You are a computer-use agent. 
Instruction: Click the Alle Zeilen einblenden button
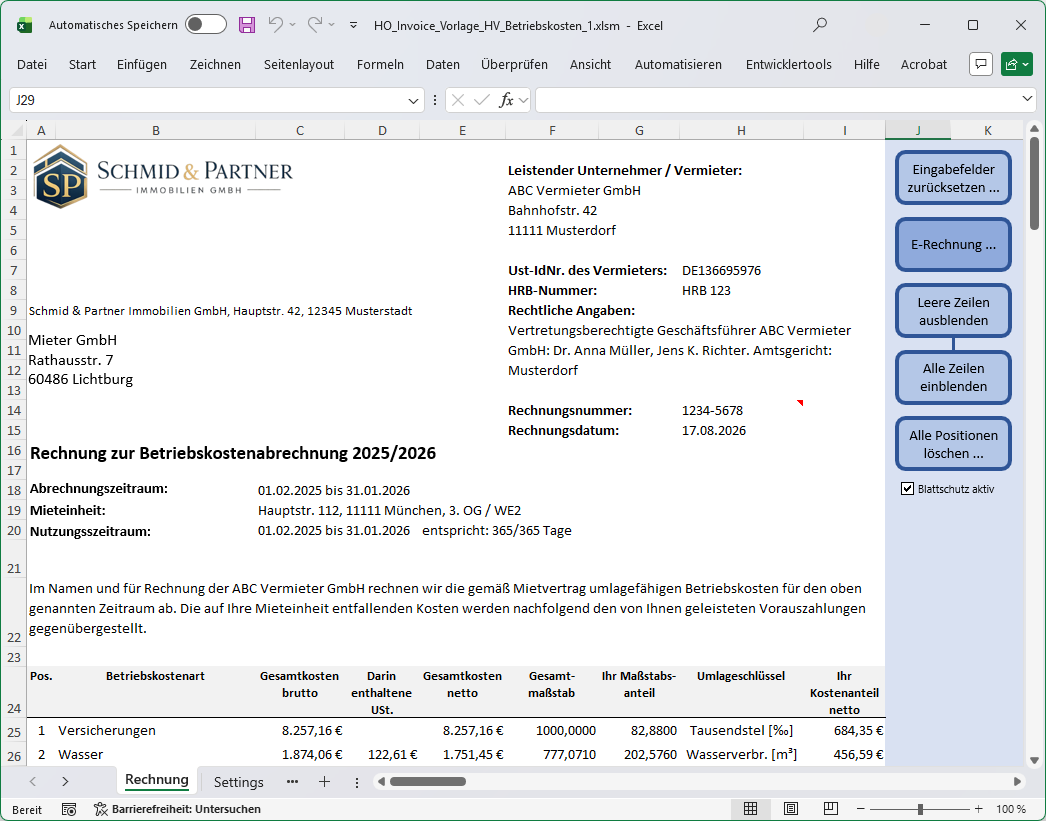pos(953,377)
